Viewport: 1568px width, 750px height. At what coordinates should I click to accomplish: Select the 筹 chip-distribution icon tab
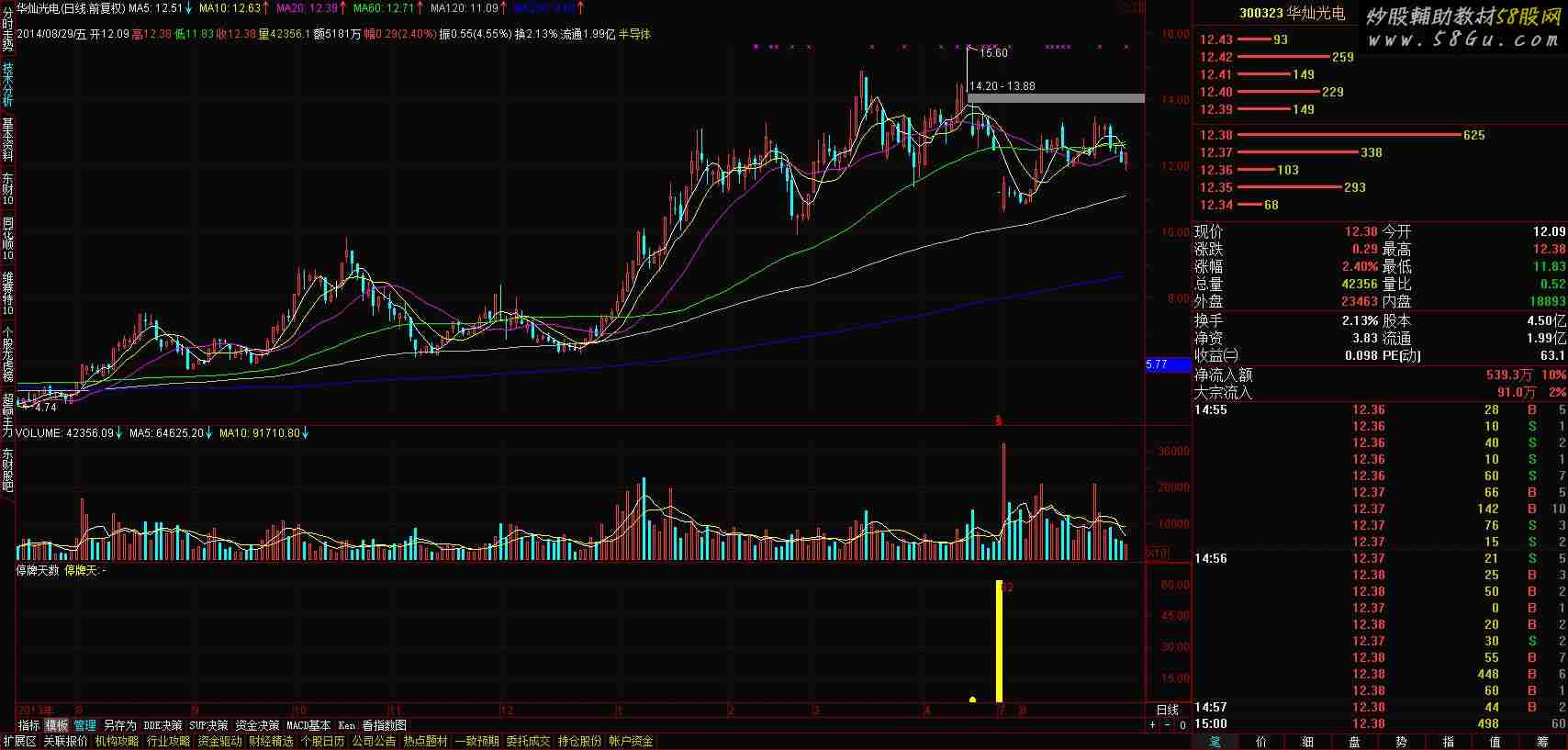tap(1541, 742)
